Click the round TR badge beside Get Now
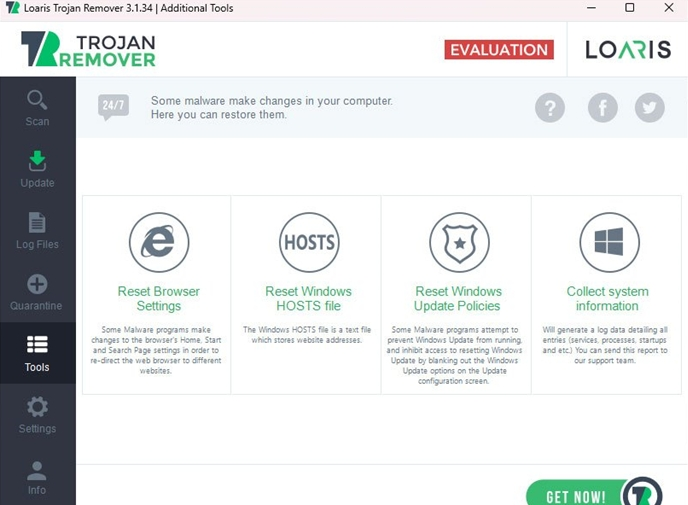 (642, 493)
